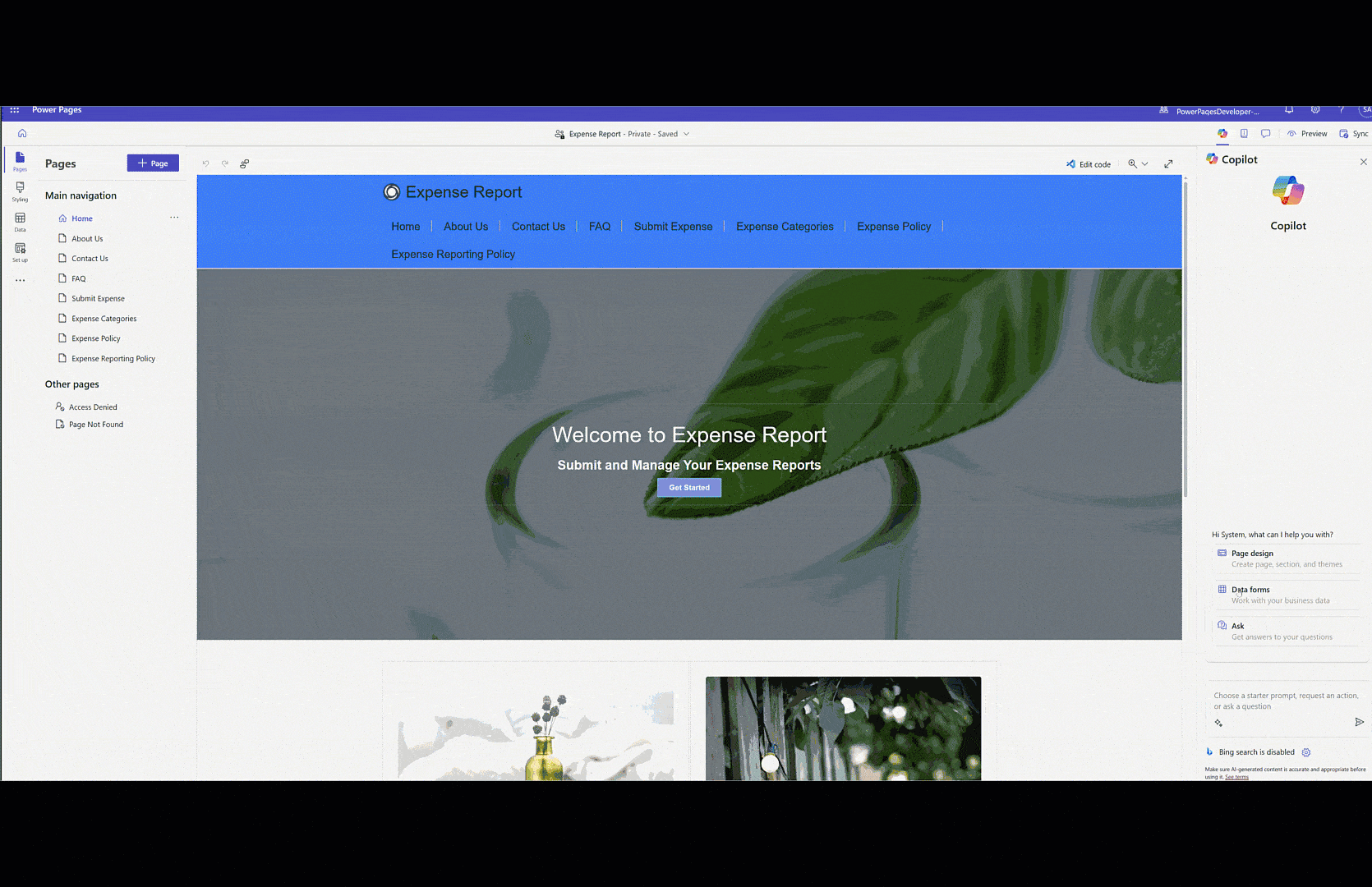Open the Home page ellipsis options

click(x=174, y=218)
